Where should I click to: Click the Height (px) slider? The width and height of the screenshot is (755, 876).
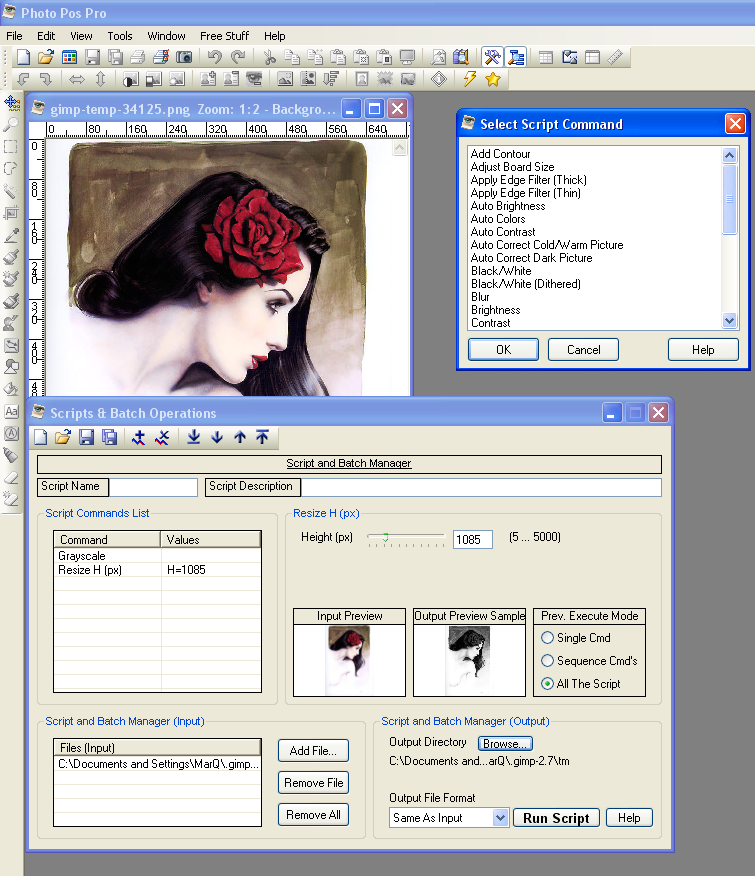(x=406, y=538)
